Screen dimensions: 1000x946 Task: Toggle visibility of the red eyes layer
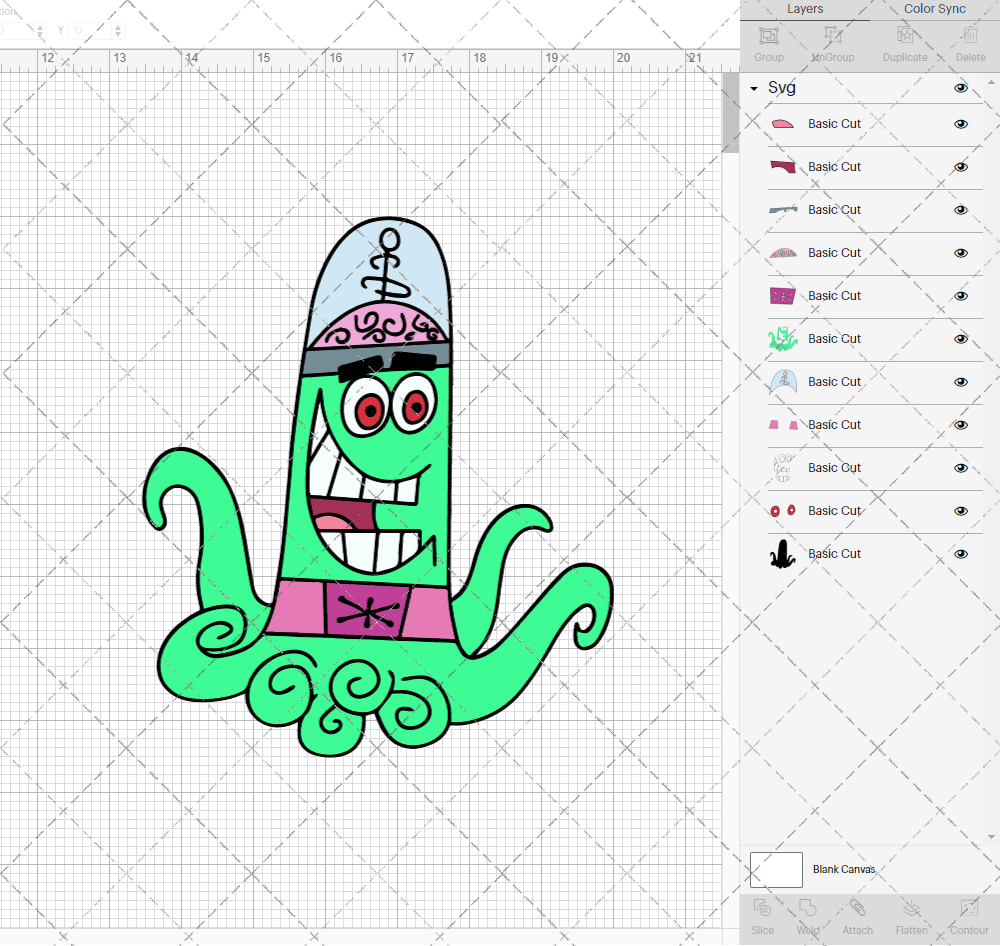[x=961, y=511]
